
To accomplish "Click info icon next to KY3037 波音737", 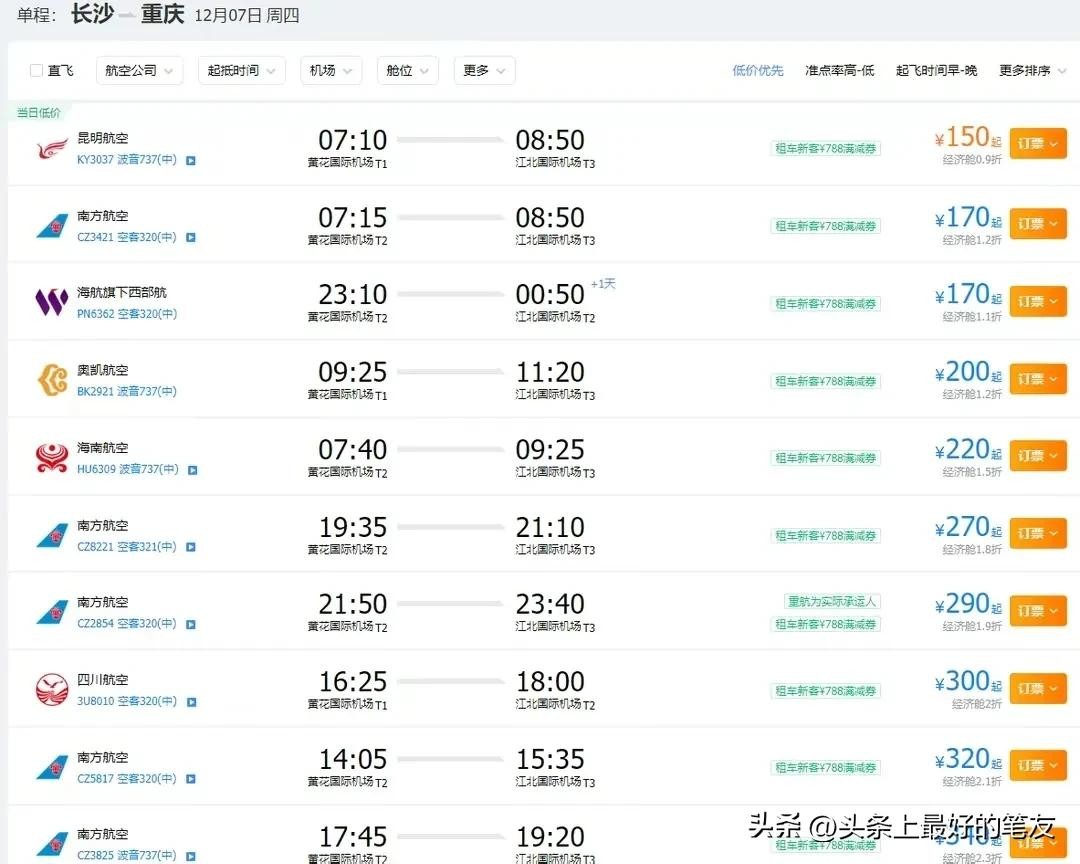I will pyautogui.click(x=190, y=160).
